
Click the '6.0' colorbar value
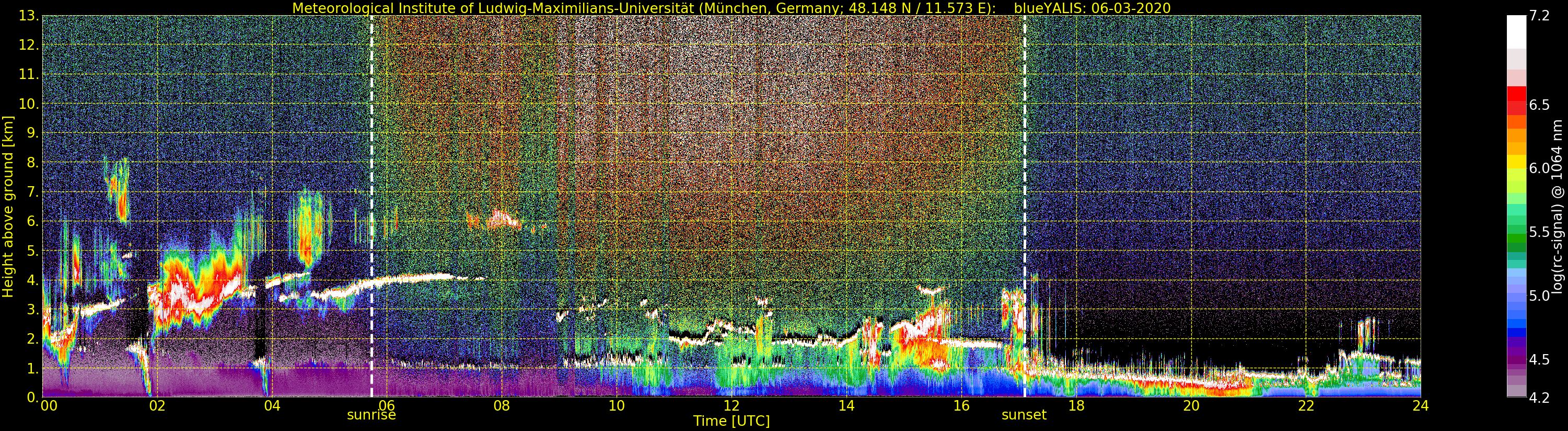pyautogui.click(x=1539, y=168)
